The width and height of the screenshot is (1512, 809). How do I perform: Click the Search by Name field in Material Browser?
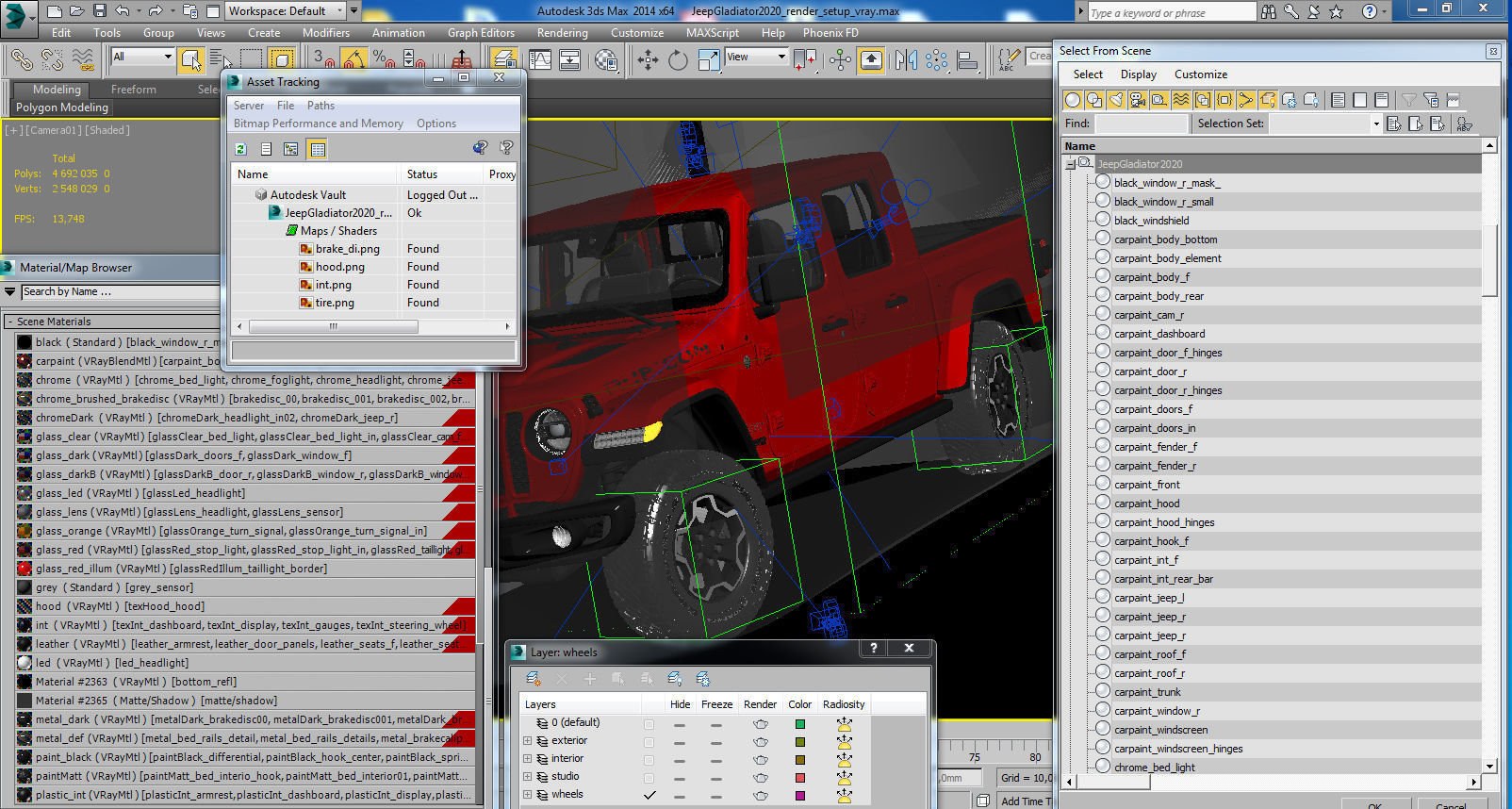119,292
